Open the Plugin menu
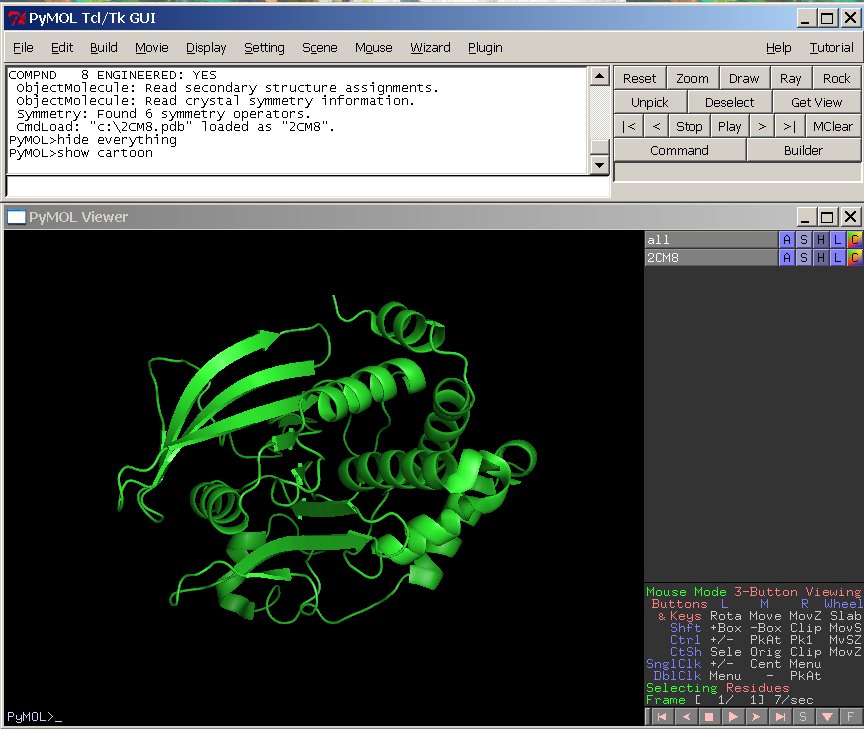864x729 pixels. click(x=485, y=48)
